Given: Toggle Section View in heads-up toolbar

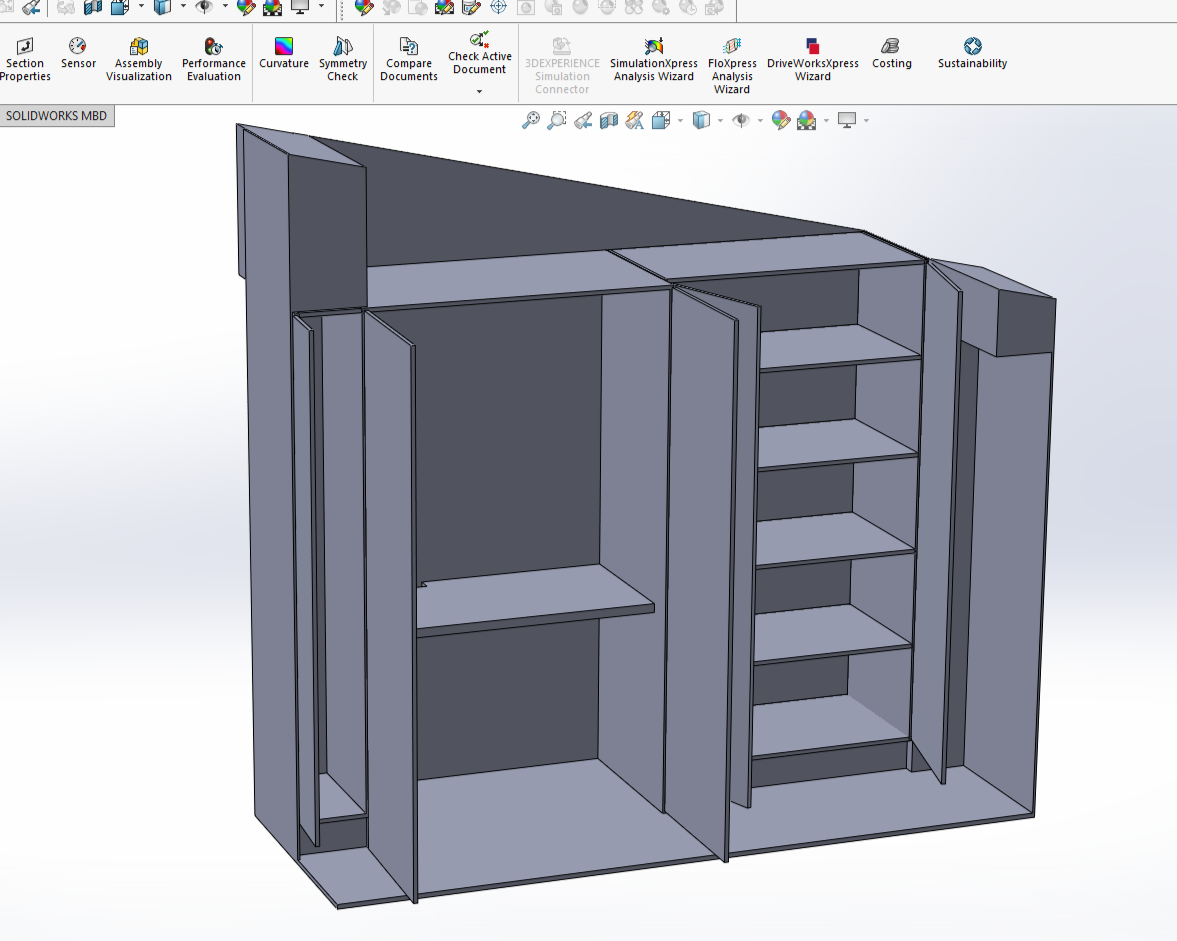Looking at the screenshot, I should pos(609,121).
